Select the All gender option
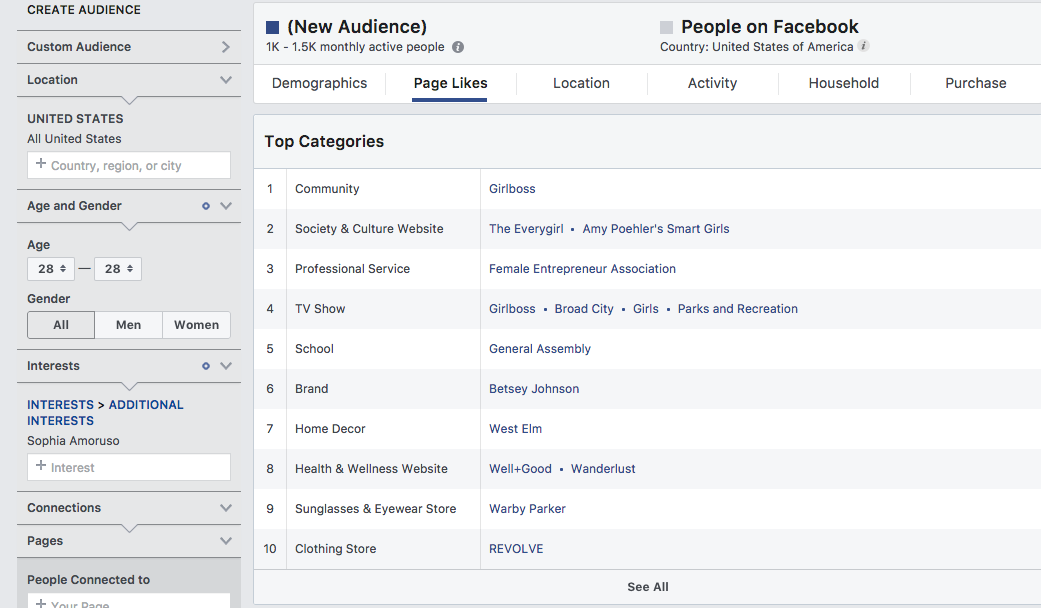 point(61,325)
